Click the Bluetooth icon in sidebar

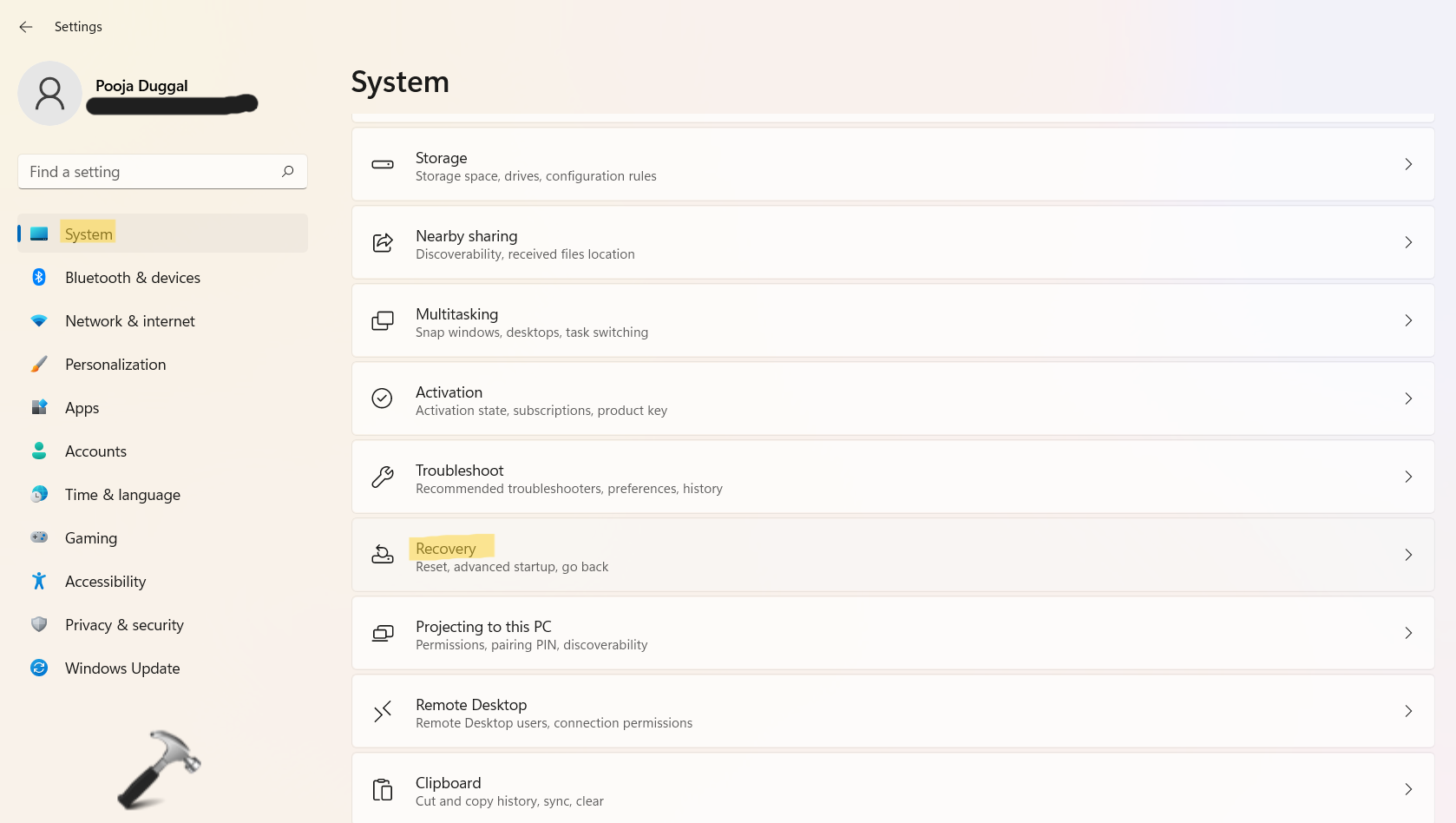[x=39, y=277]
